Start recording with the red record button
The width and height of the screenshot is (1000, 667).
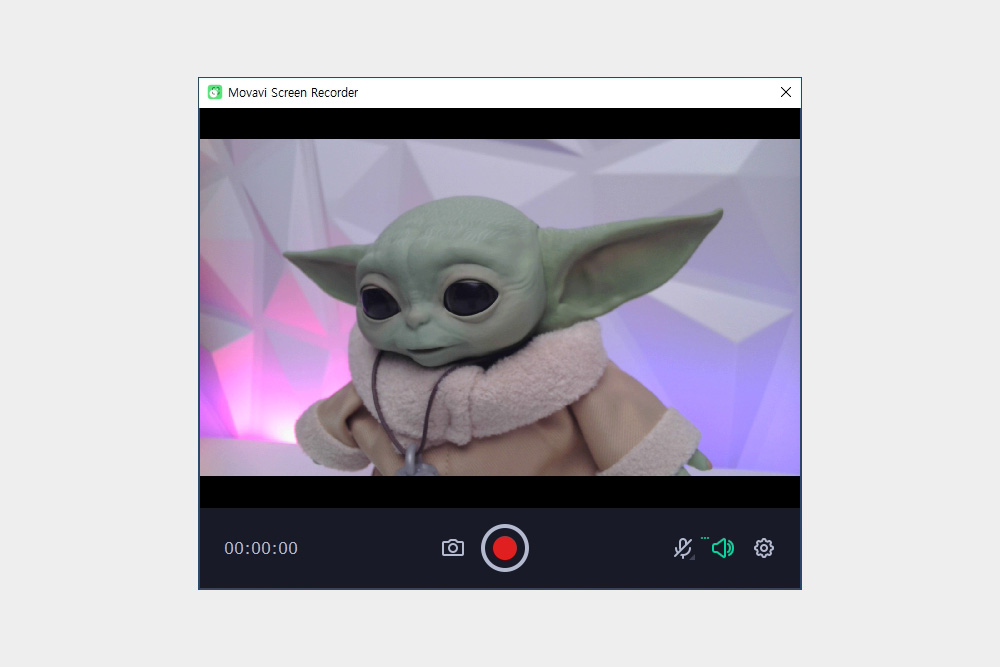pyautogui.click(x=504, y=548)
